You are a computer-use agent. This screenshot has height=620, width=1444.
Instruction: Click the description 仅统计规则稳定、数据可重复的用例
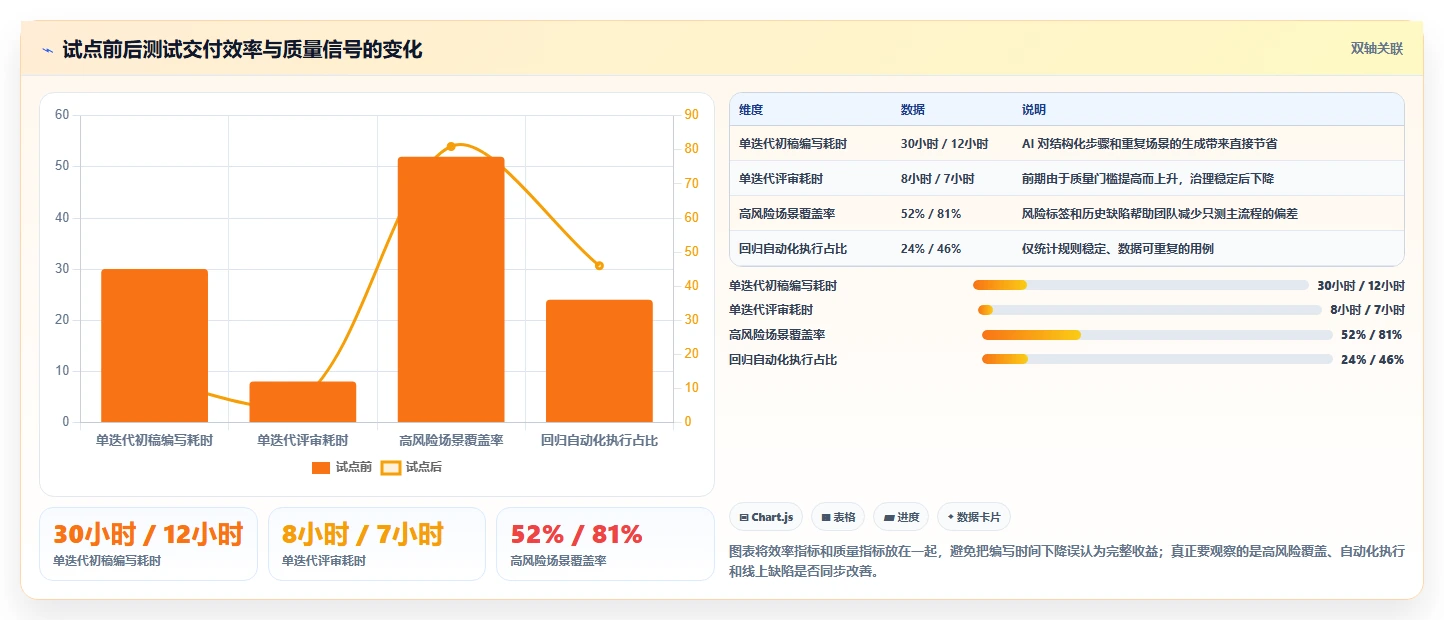[1118, 248]
